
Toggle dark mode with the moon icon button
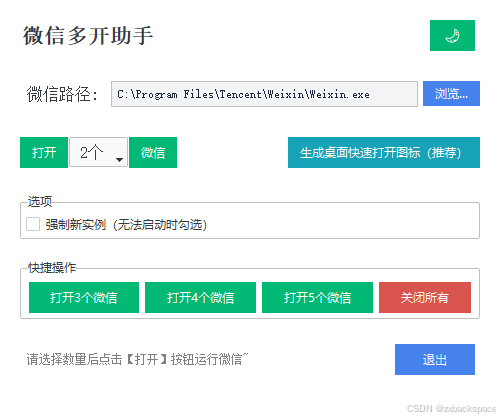point(452,35)
